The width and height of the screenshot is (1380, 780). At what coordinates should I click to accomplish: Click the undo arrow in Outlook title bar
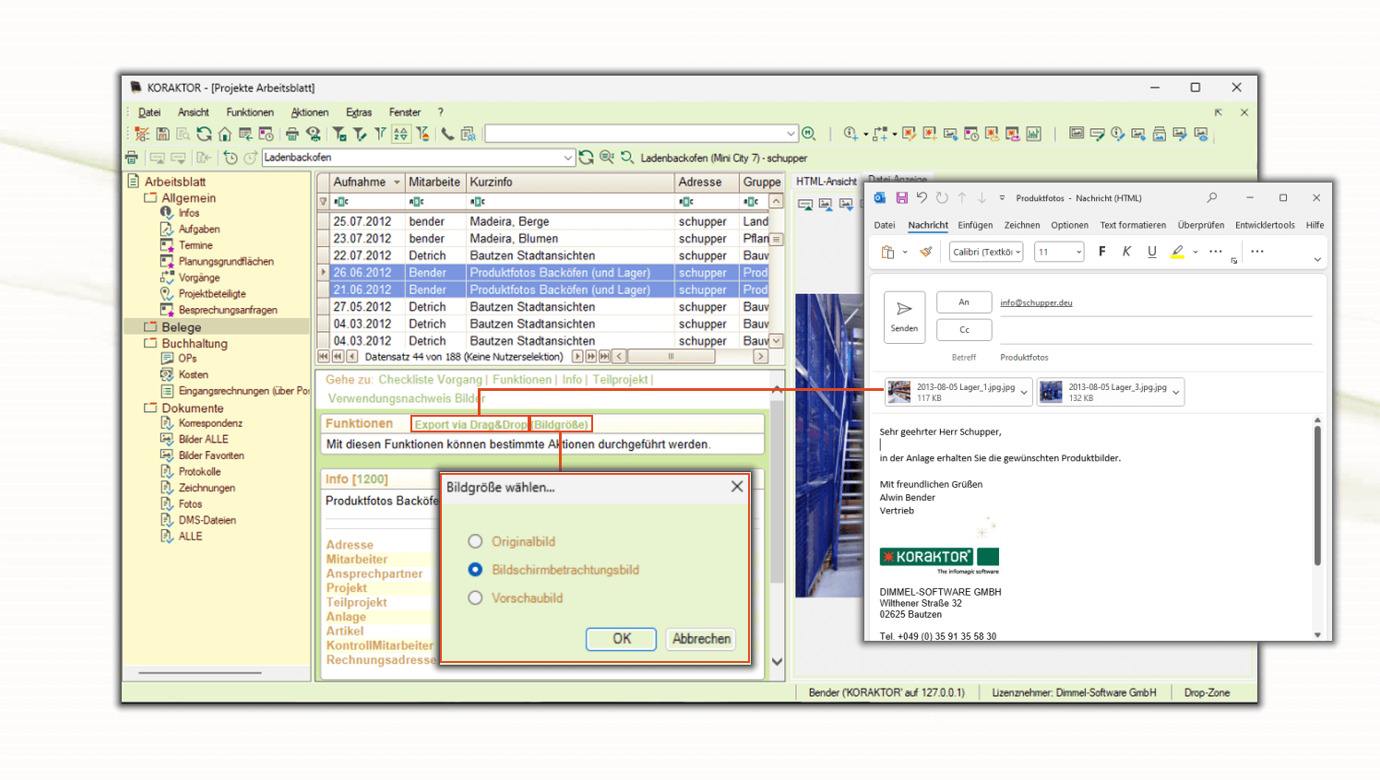pos(922,198)
